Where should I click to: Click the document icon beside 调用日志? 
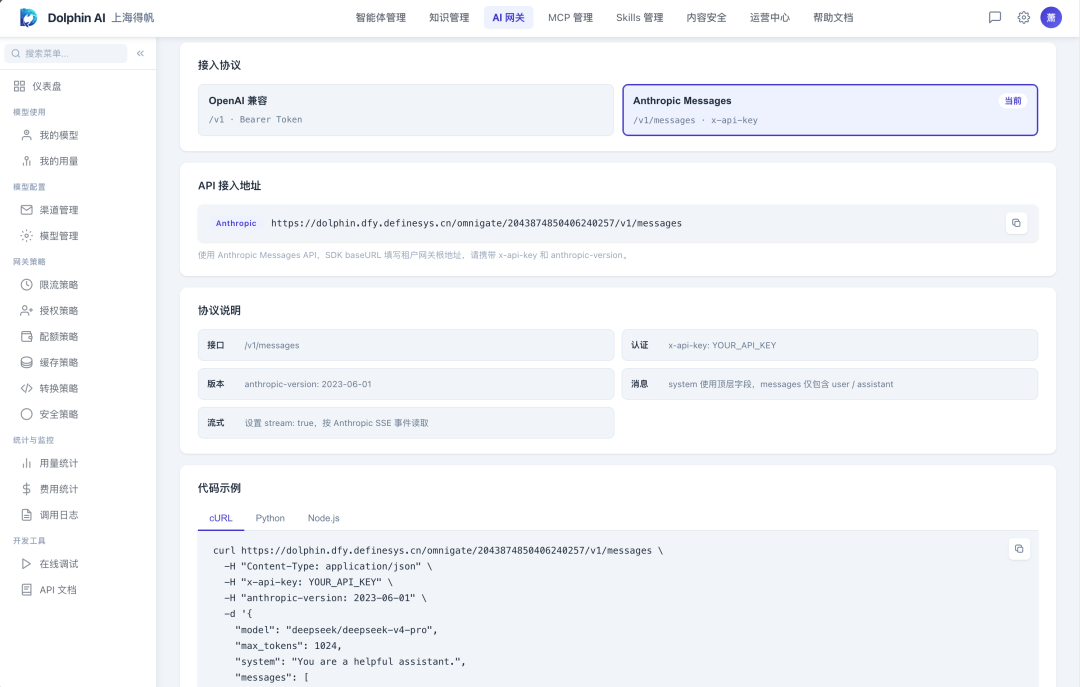click(26, 515)
